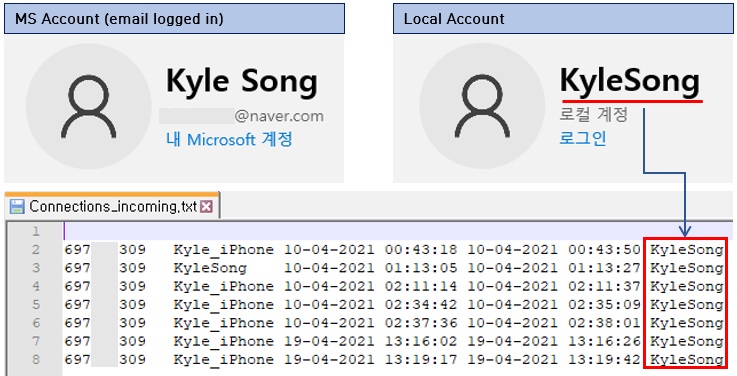Click the last-column KyleSong on line 8
Image resolution: width=737 pixels, height=376 pixels.
pyautogui.click(x=687, y=360)
